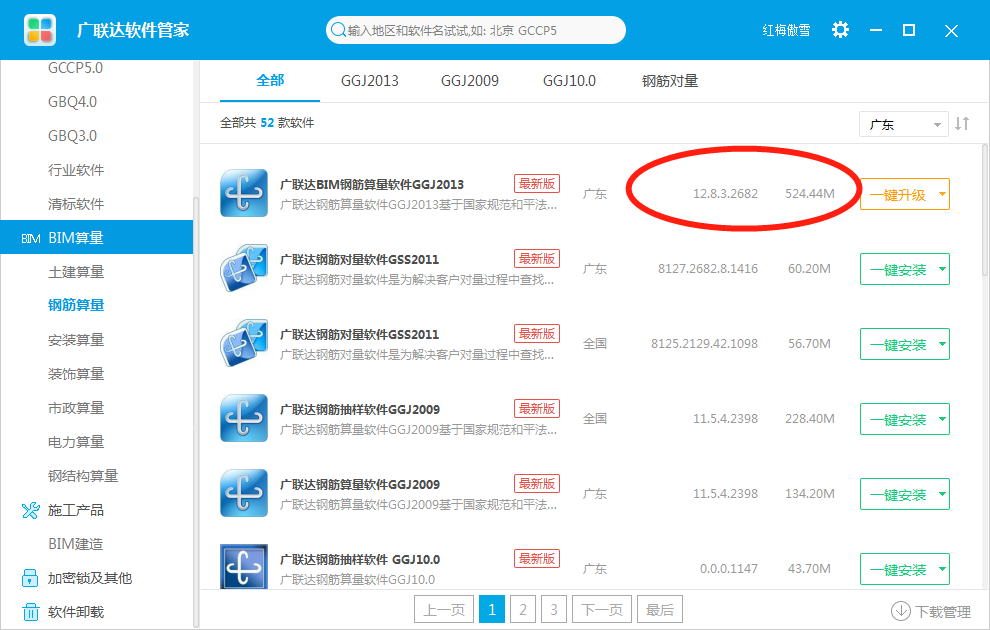Open settings via the gear icon
990x630 pixels.
point(840,30)
